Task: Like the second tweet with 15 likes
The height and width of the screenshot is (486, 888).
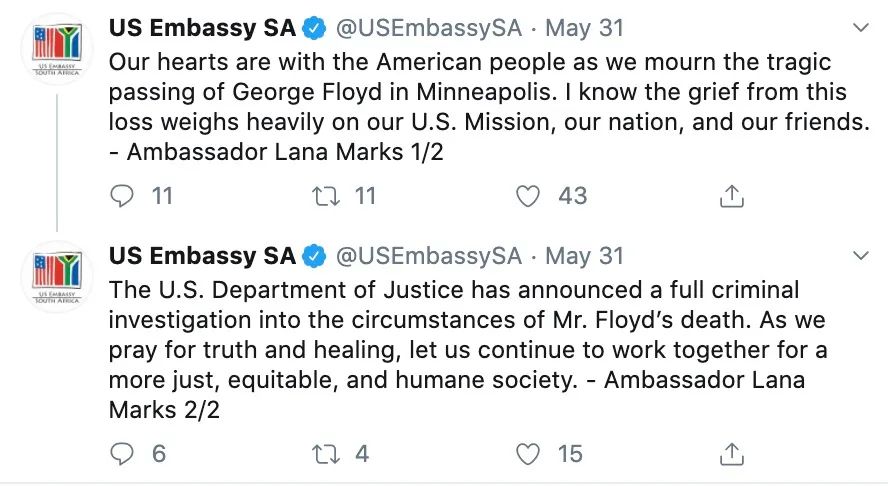Action: coord(529,454)
